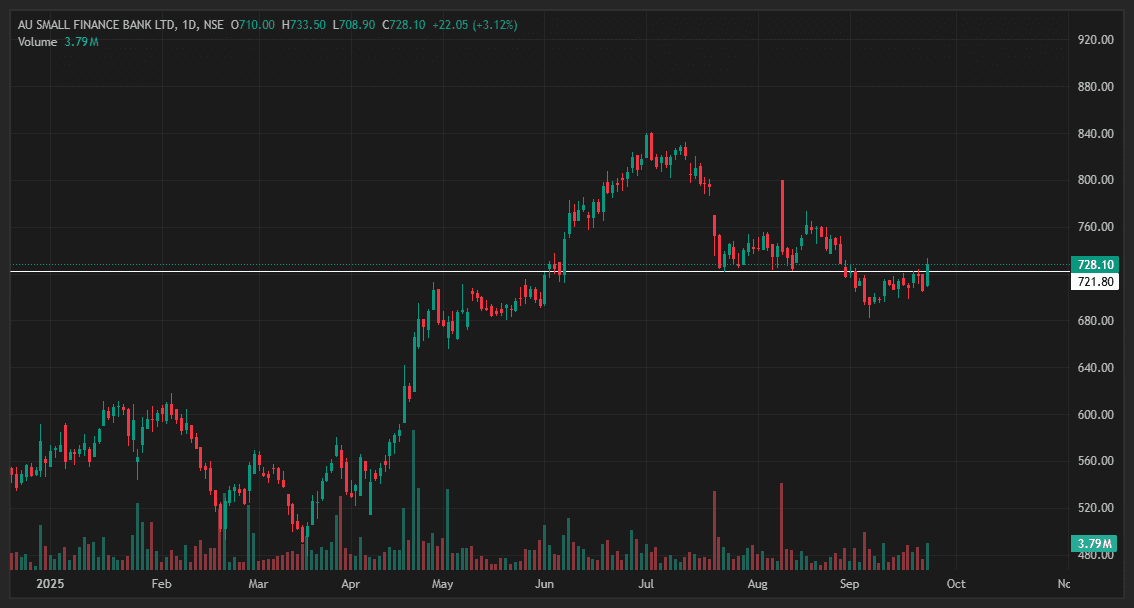Click the 640.00 price scale label
Viewport: 1134px width, 608px height.
[x=1096, y=368]
